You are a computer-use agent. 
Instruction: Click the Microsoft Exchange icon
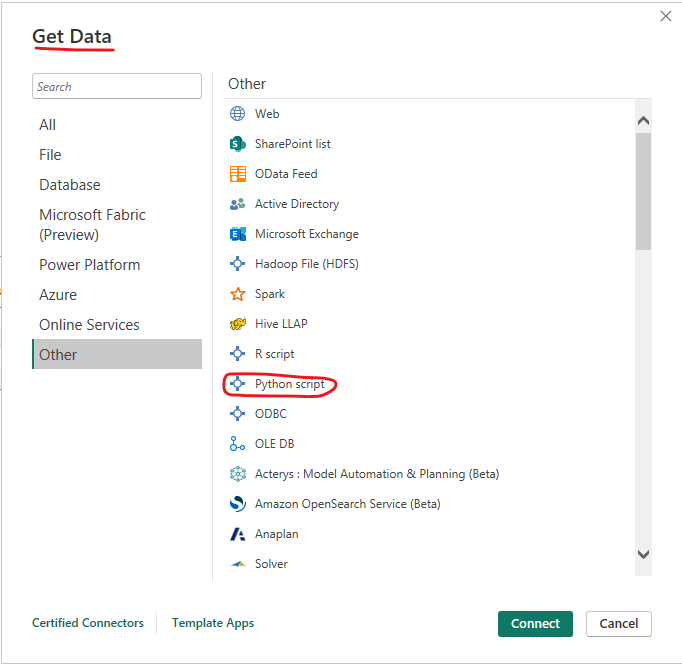237,234
